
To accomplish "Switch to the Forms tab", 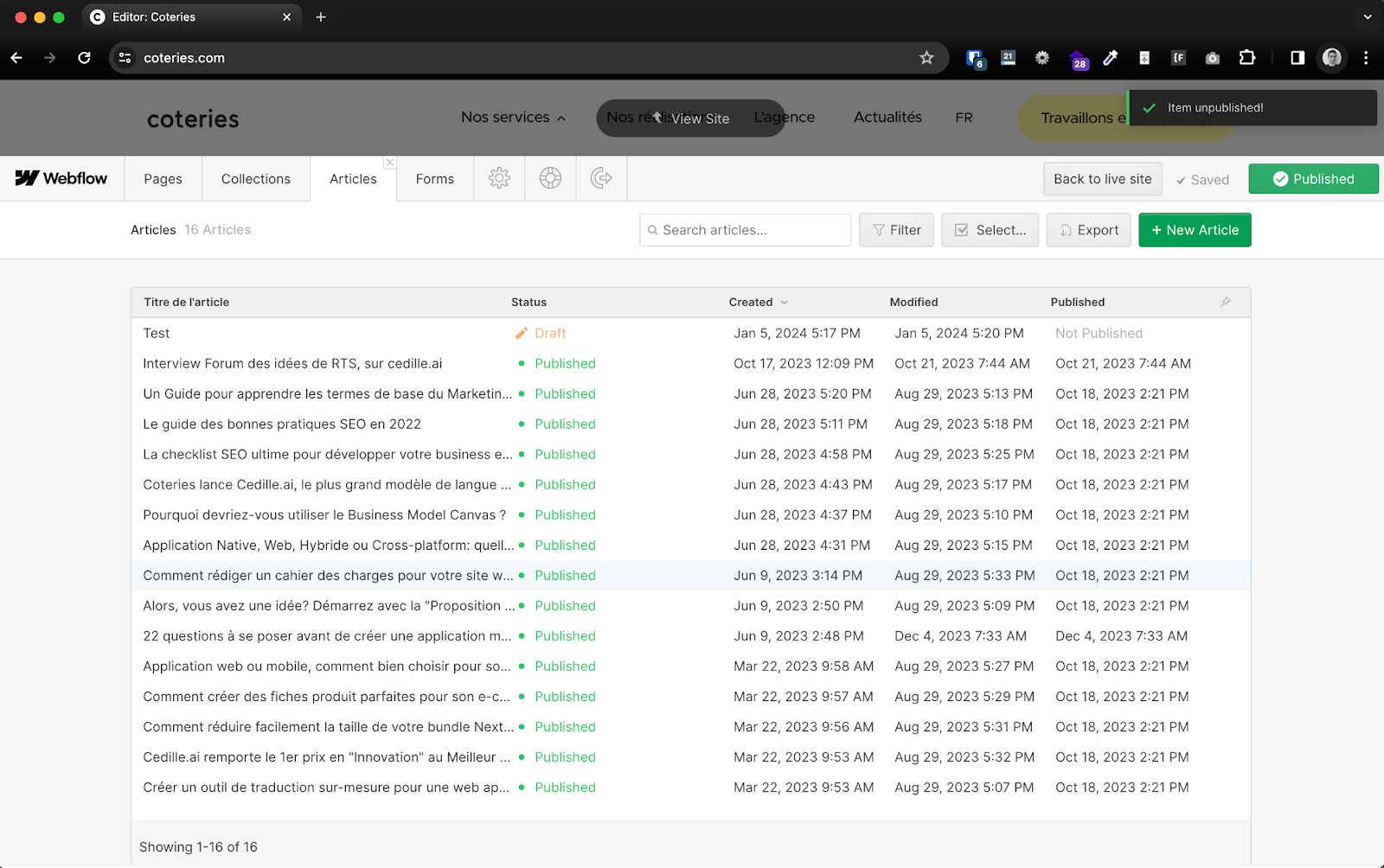I will tap(434, 179).
